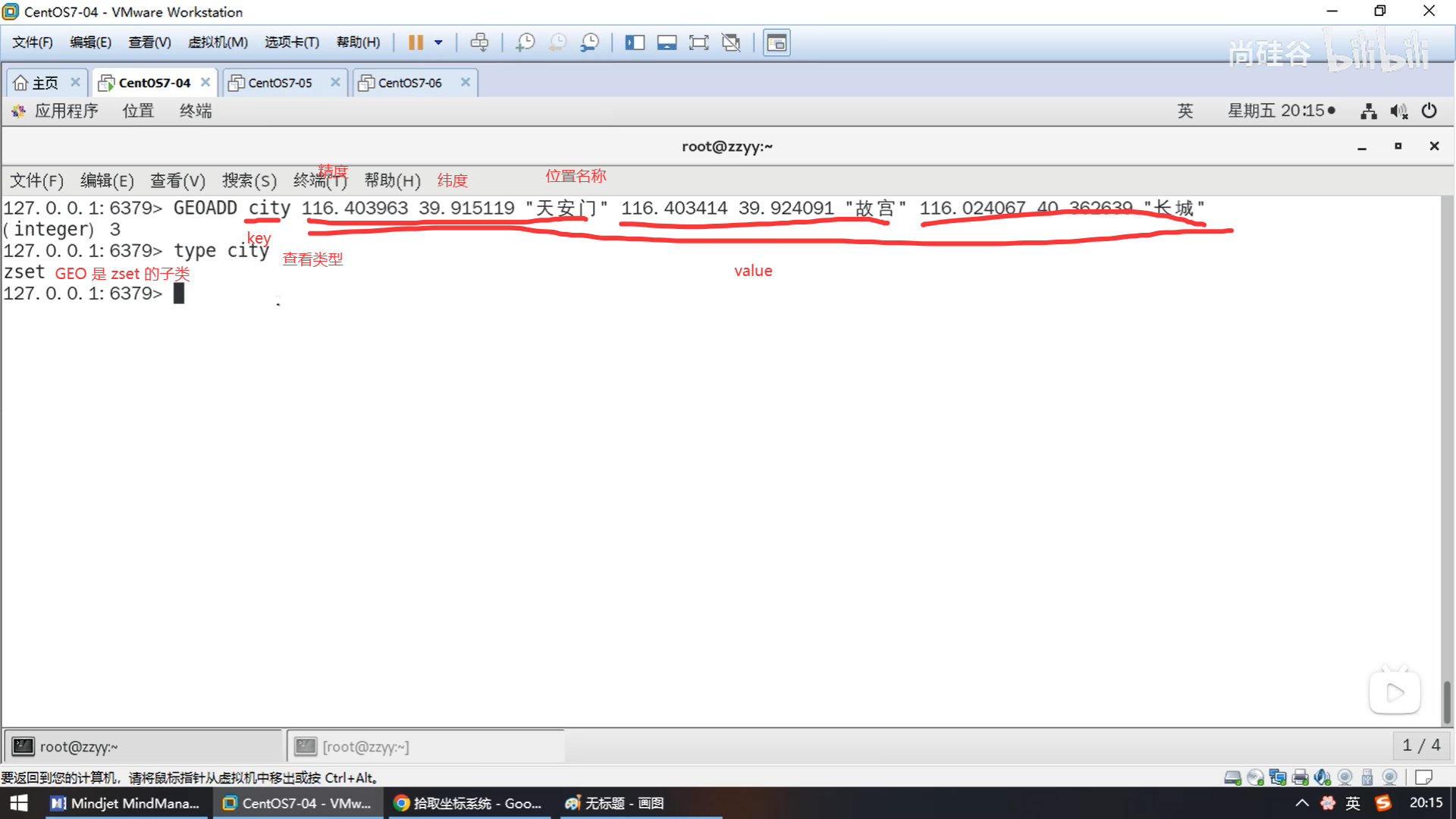Toggle the thumbnail bar icon
Image resolution: width=1456 pixels, height=819 pixels.
[x=667, y=42]
